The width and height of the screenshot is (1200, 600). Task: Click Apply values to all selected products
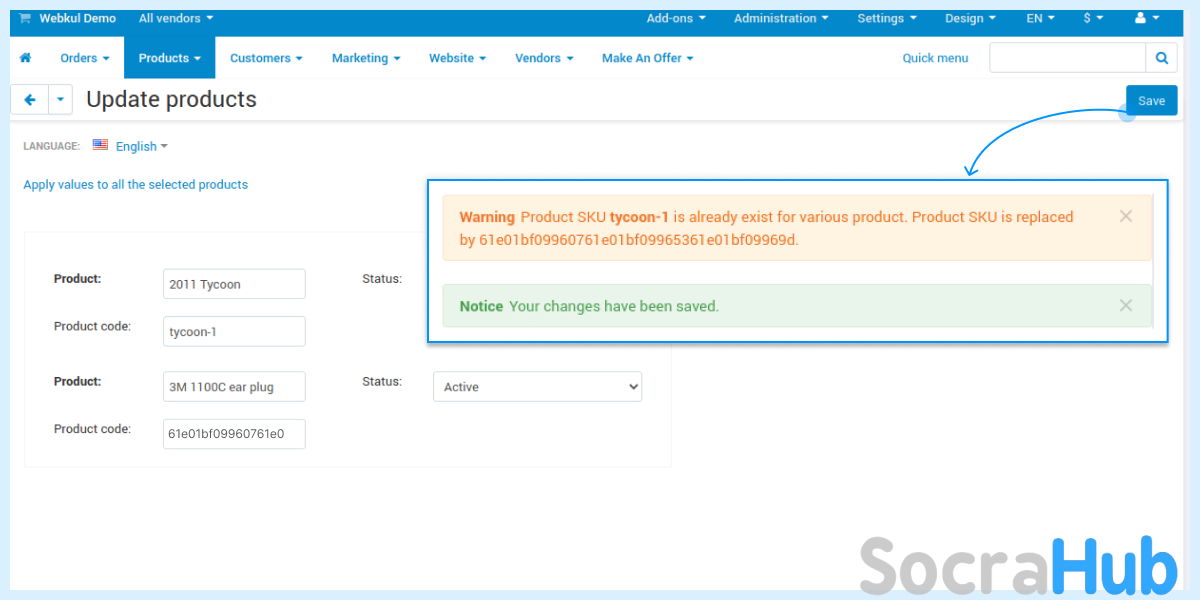(x=135, y=184)
